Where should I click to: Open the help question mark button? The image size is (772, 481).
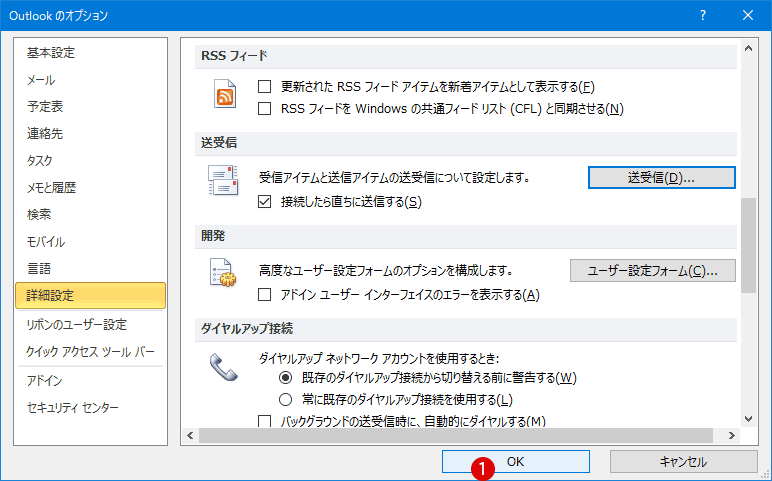pyautogui.click(x=703, y=15)
